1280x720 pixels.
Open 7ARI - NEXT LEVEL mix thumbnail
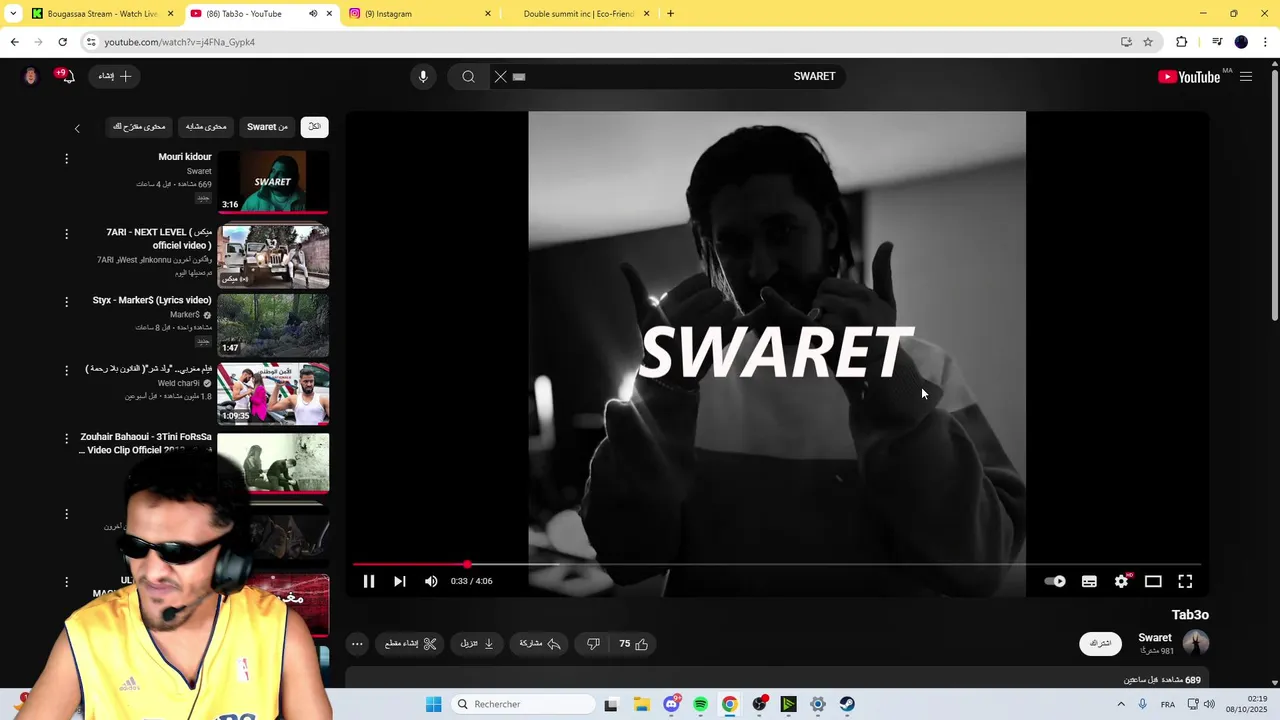273,256
